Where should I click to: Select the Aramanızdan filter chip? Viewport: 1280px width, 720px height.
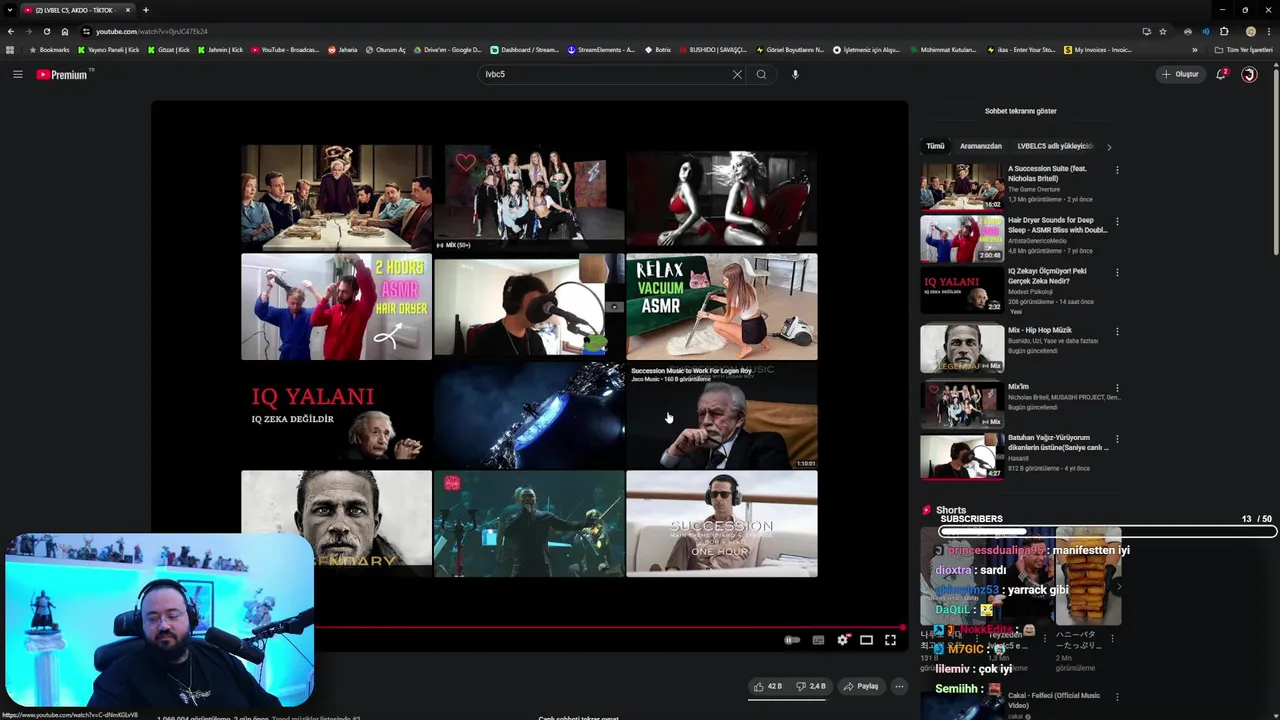click(x=980, y=146)
